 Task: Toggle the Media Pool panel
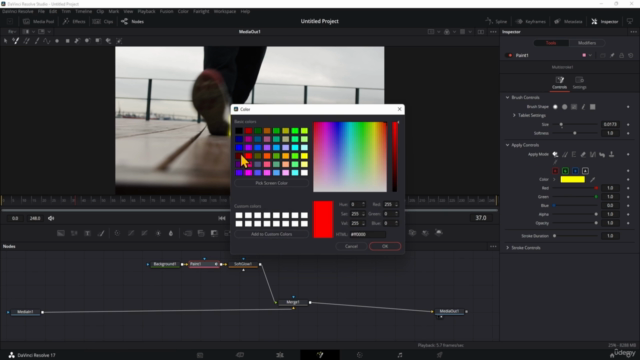(x=39, y=22)
